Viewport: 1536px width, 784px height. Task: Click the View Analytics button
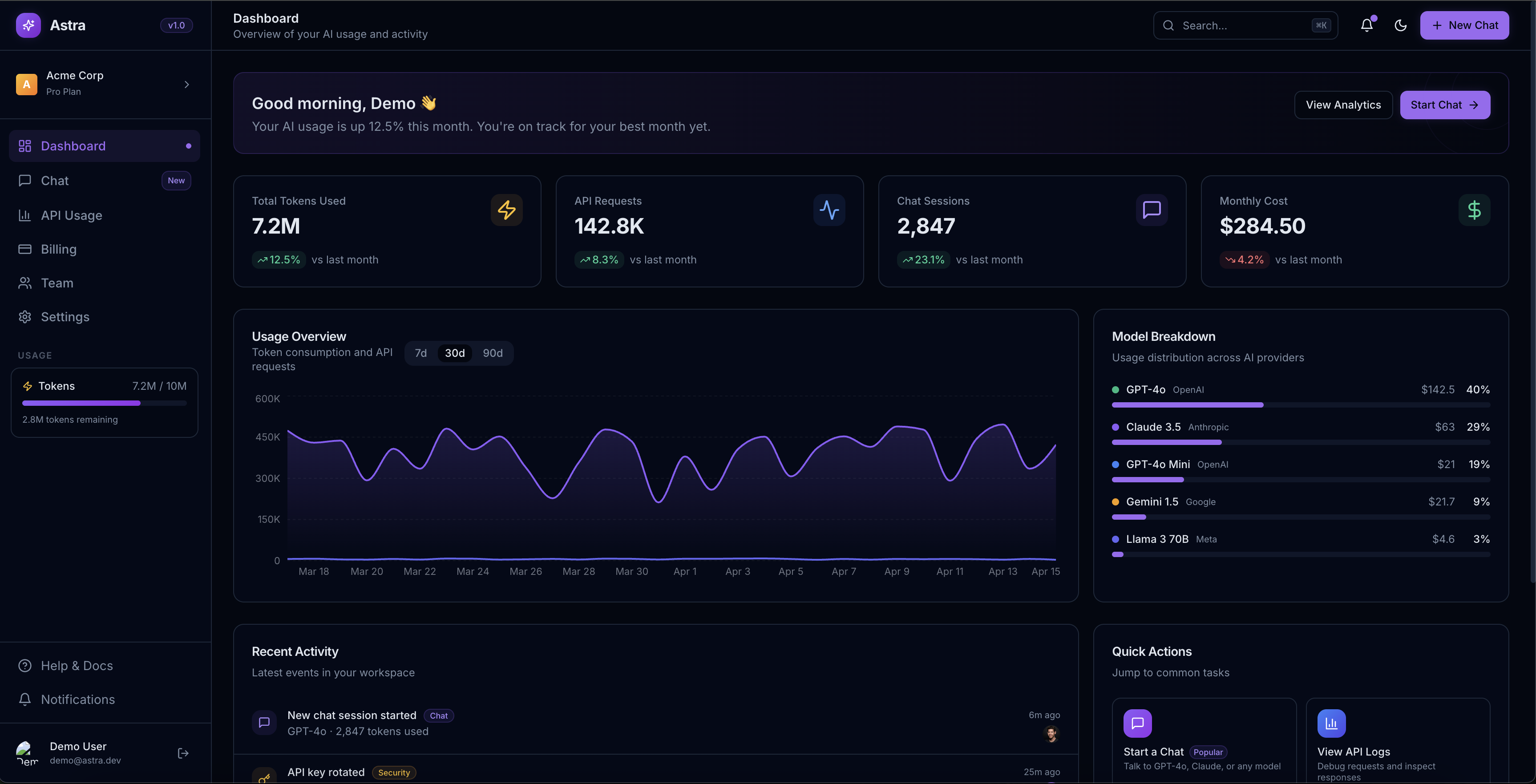(x=1343, y=104)
